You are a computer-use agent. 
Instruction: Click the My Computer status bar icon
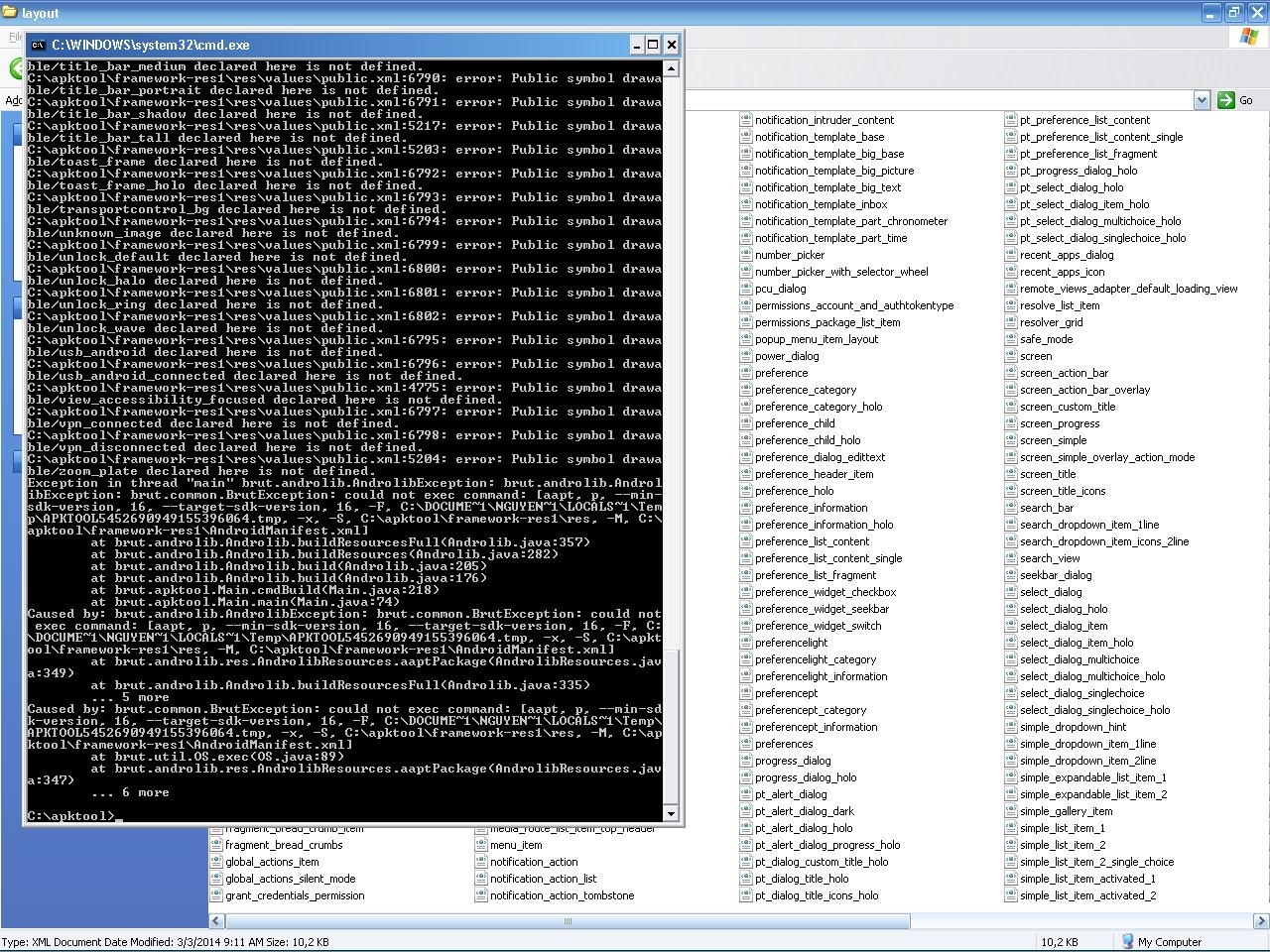[1127, 942]
